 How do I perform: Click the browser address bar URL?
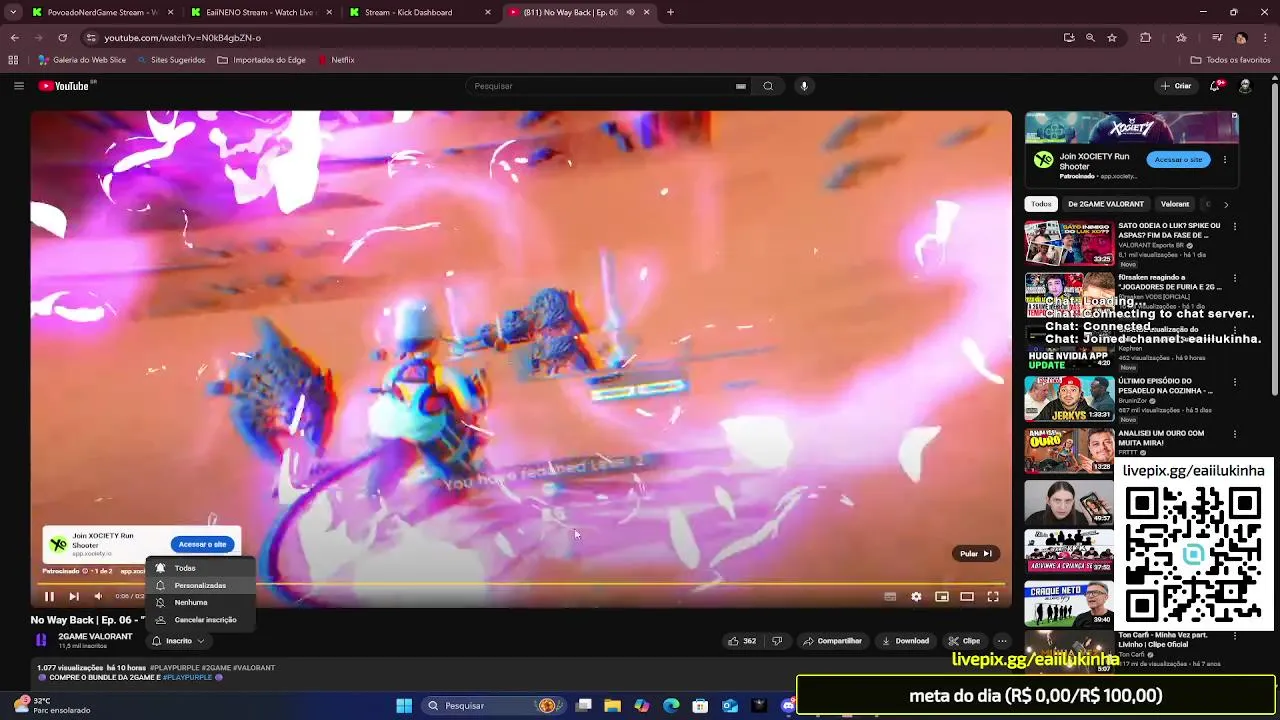(x=182, y=38)
